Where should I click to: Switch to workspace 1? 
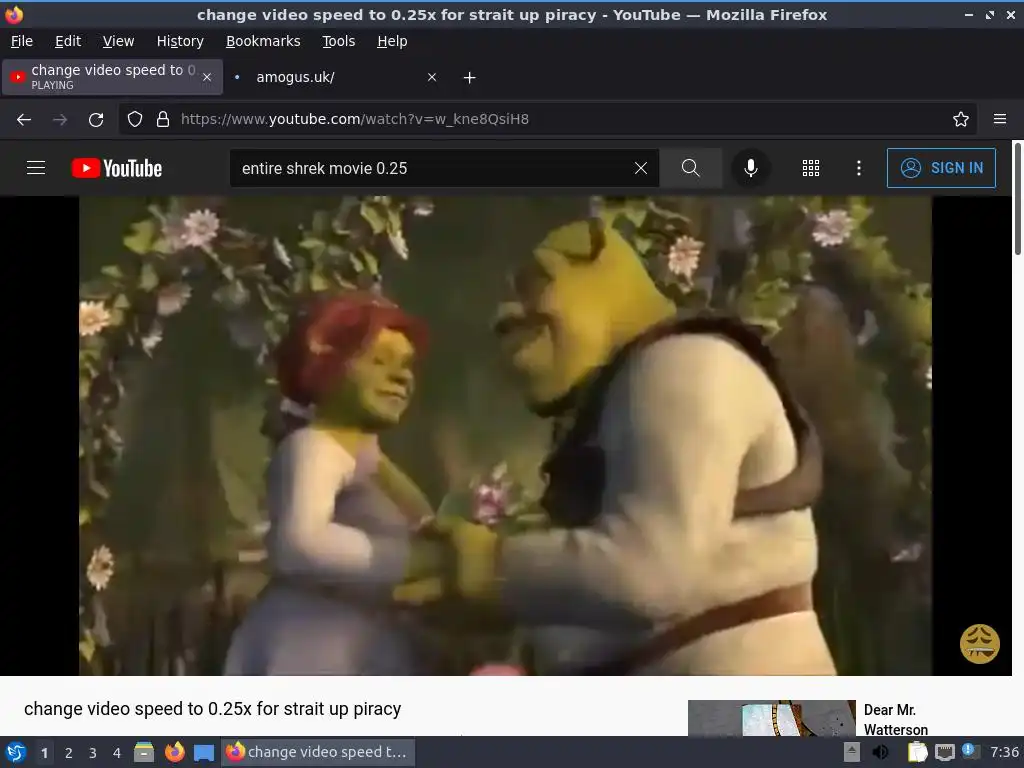pyautogui.click(x=44, y=753)
